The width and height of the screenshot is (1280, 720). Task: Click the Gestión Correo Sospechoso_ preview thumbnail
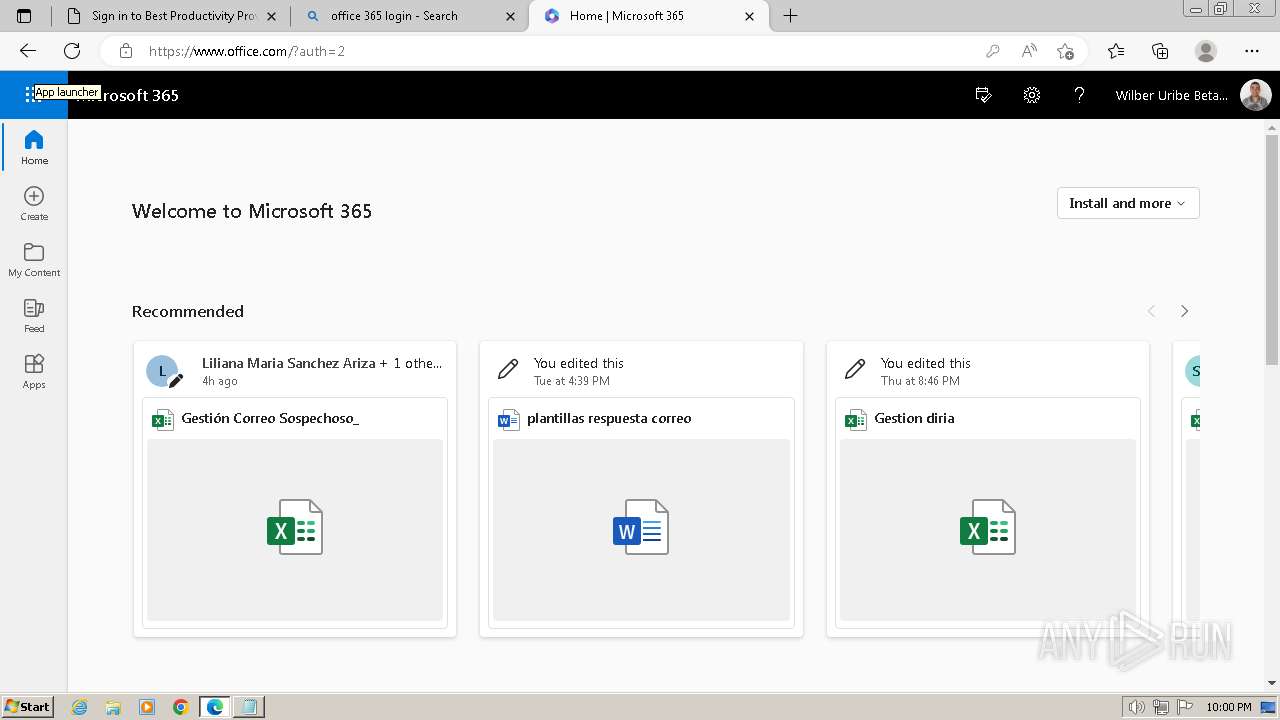pyautogui.click(x=295, y=529)
